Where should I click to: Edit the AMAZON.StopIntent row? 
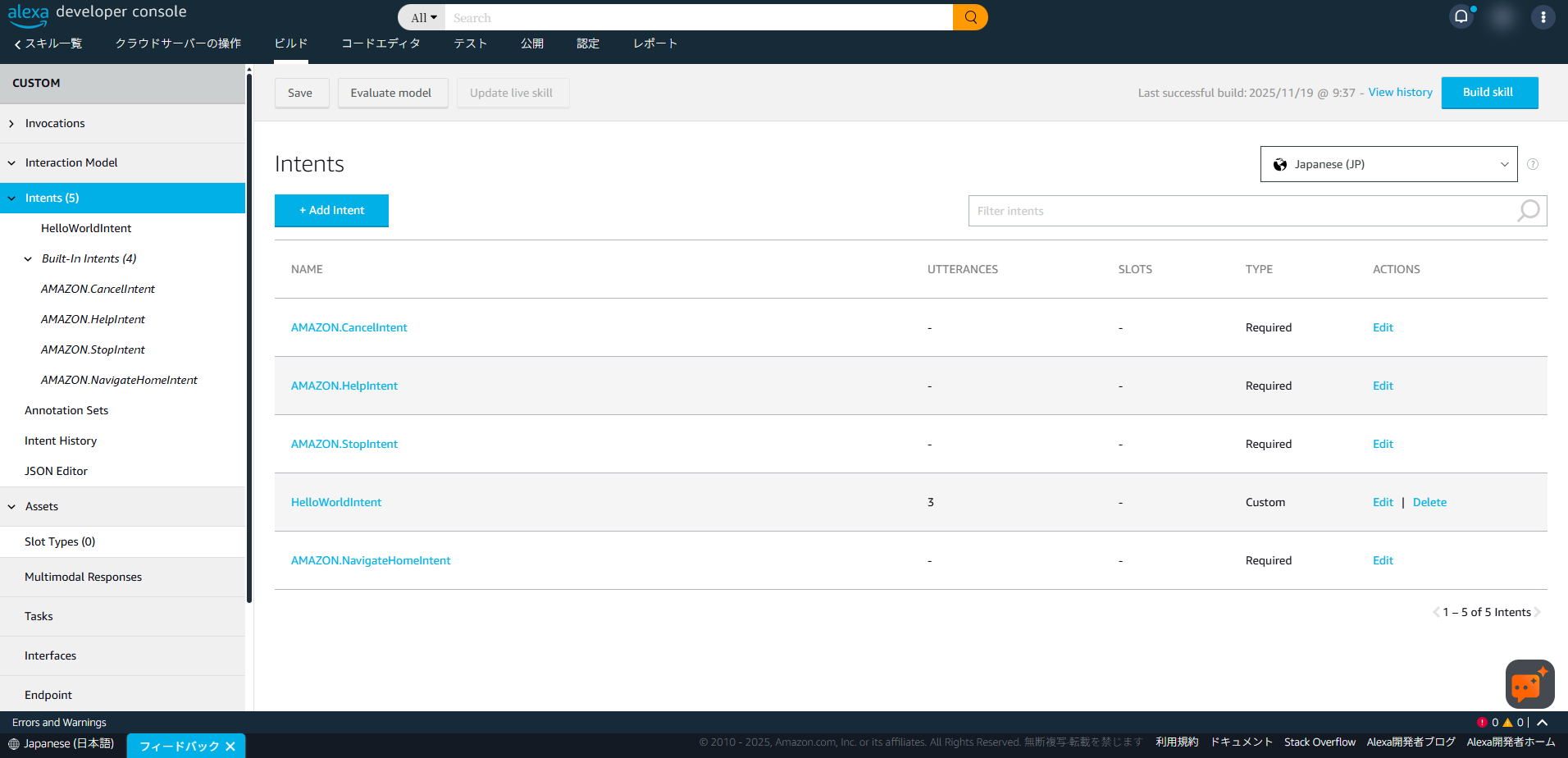pyautogui.click(x=1383, y=444)
